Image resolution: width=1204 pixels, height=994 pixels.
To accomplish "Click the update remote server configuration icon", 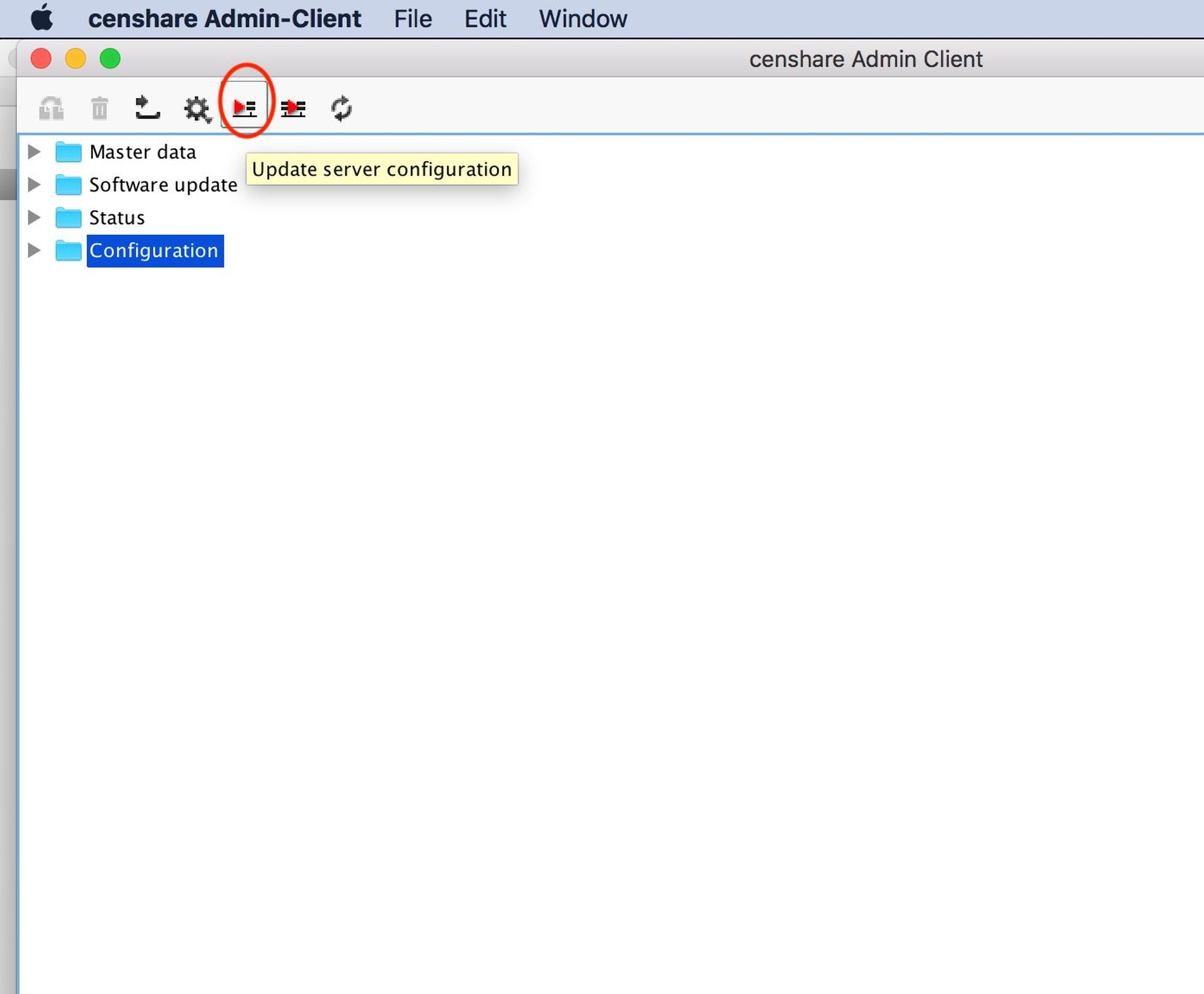I will click(x=293, y=108).
